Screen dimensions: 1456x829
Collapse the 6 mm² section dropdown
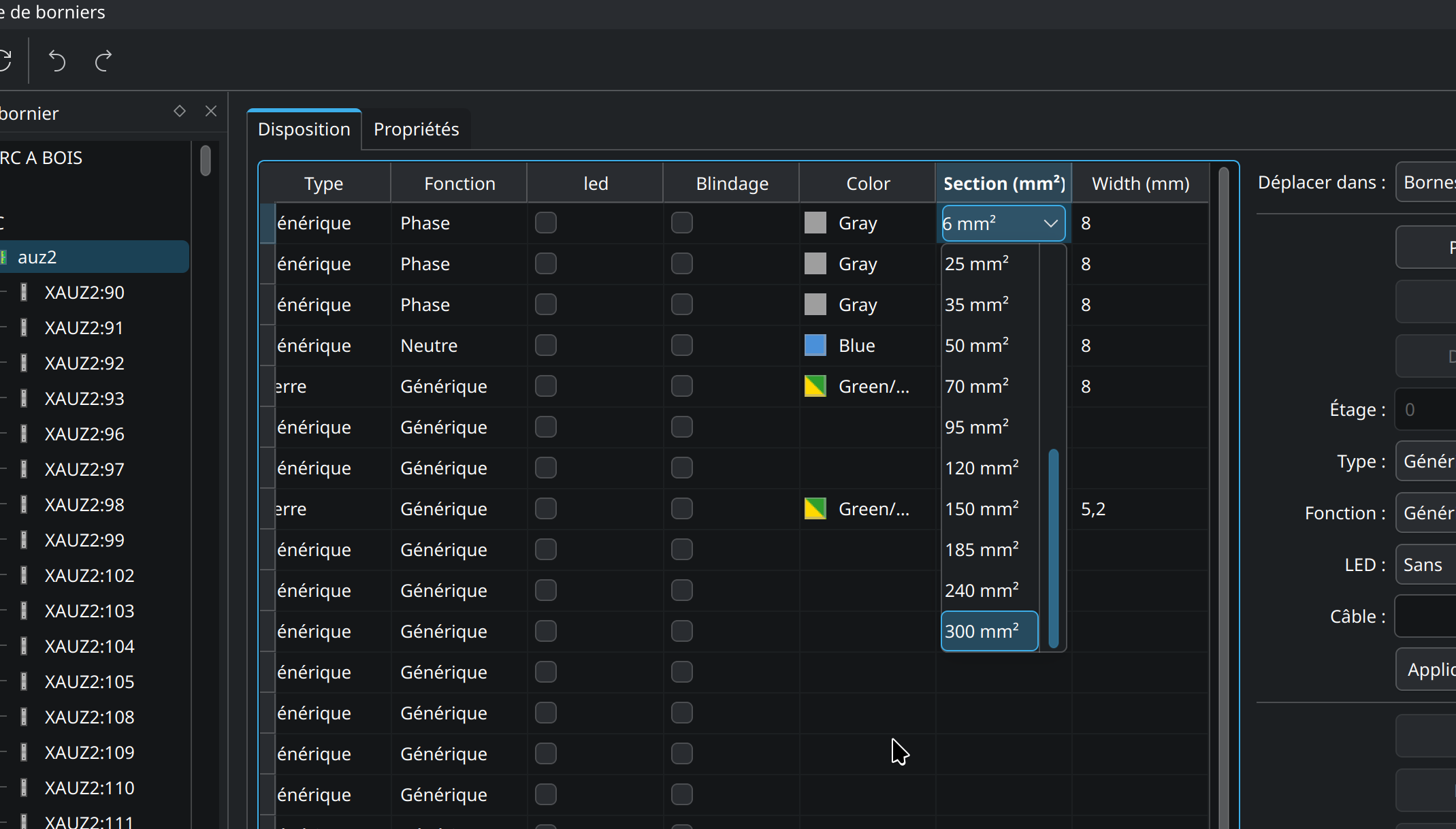[1003, 223]
